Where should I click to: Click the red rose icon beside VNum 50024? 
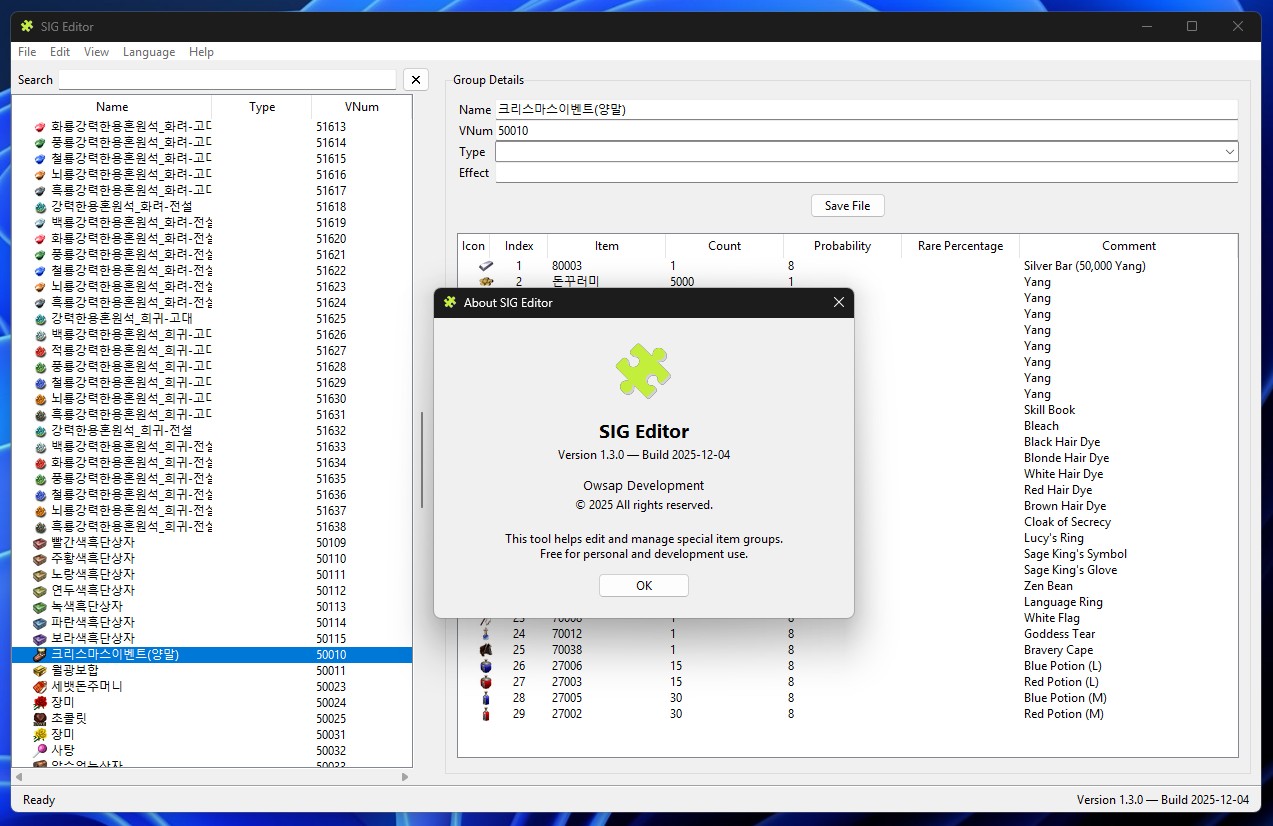[40, 703]
